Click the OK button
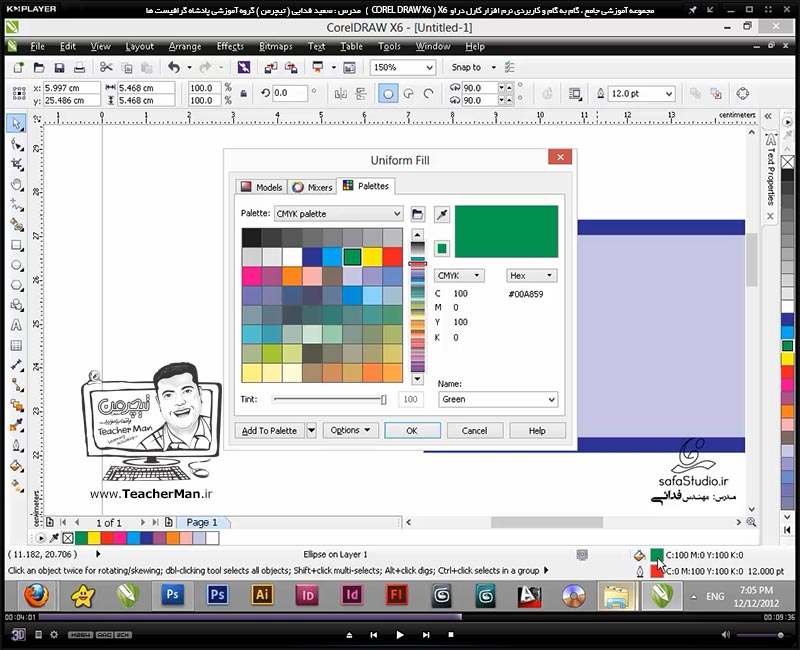Image resolution: width=800 pixels, height=650 pixels. [x=412, y=430]
